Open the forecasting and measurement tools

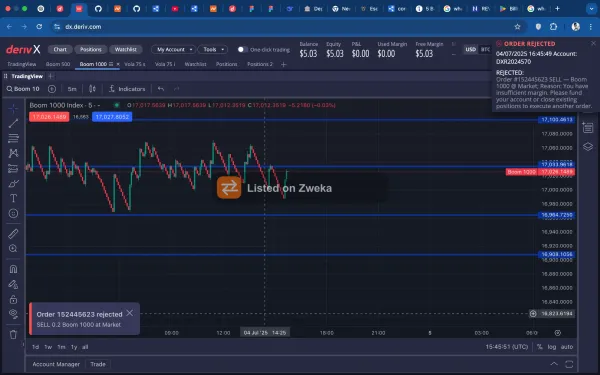13,168
